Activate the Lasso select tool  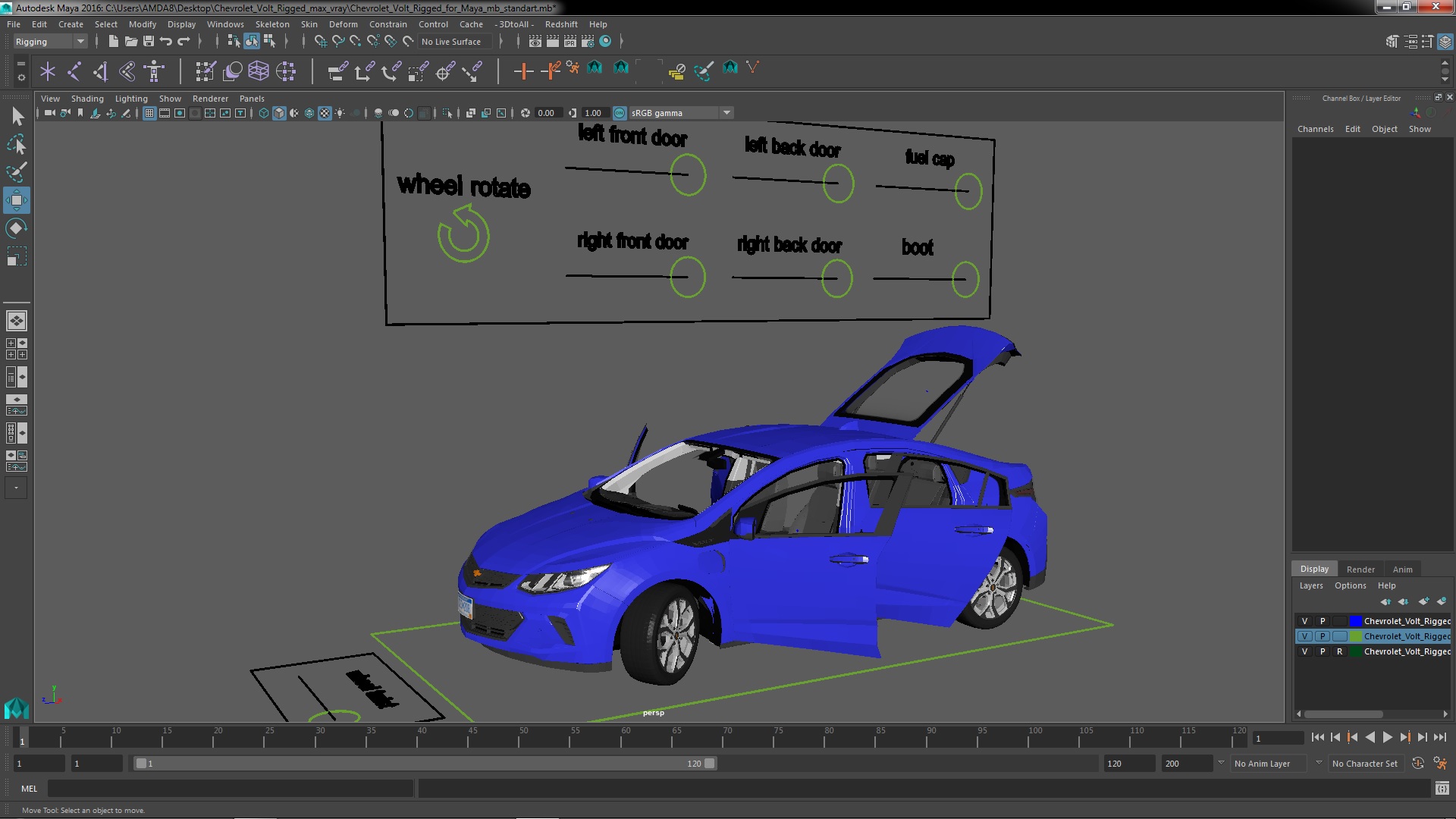[17, 144]
